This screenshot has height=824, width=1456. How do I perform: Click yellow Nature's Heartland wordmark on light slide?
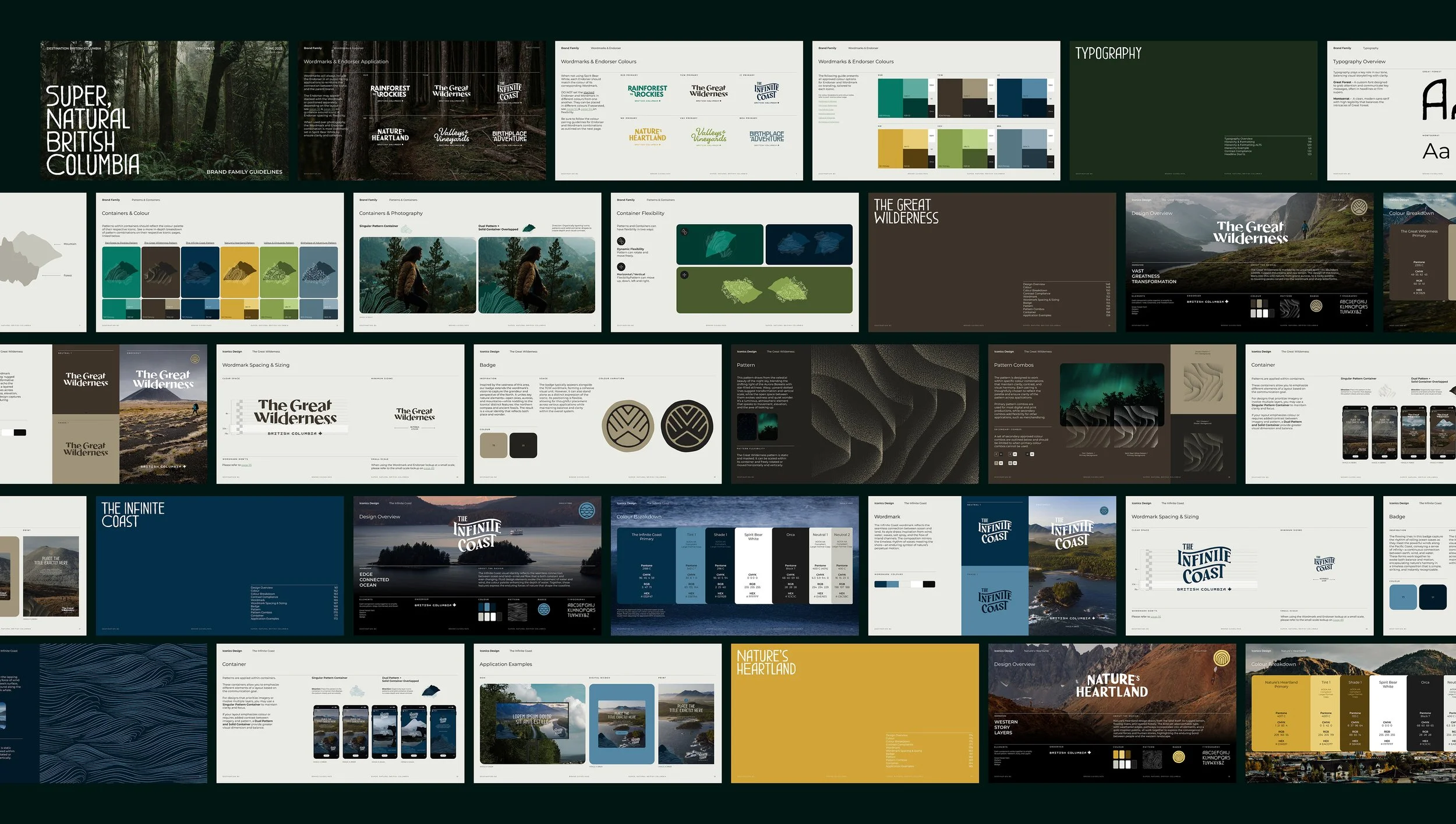click(648, 135)
